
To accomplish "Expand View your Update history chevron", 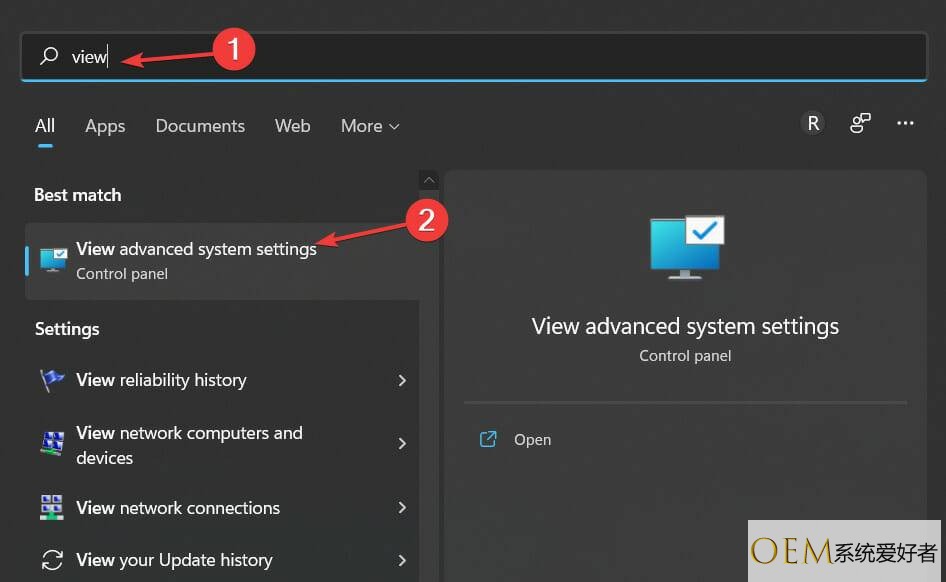I will tap(402, 560).
